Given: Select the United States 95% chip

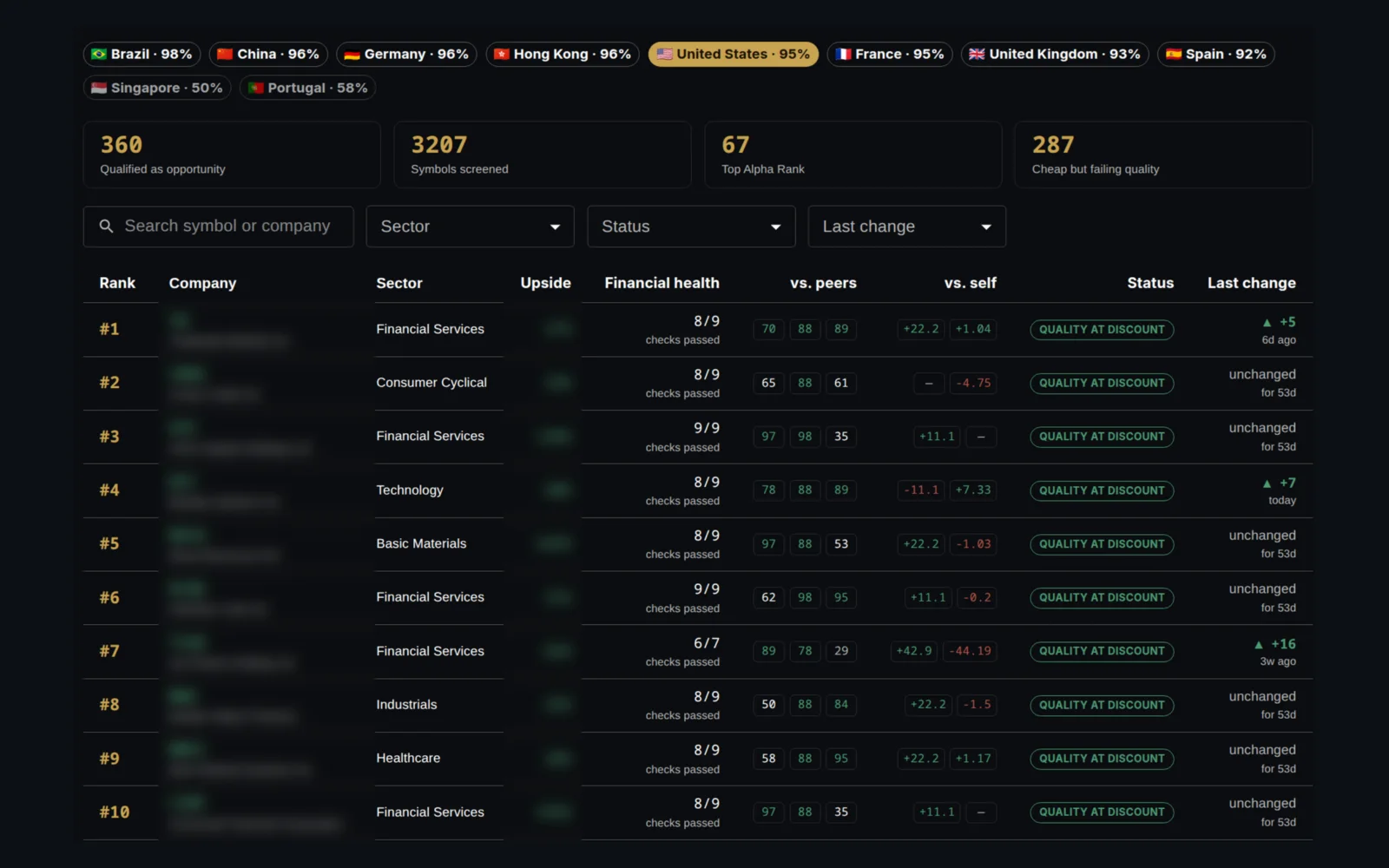Looking at the screenshot, I should point(734,54).
